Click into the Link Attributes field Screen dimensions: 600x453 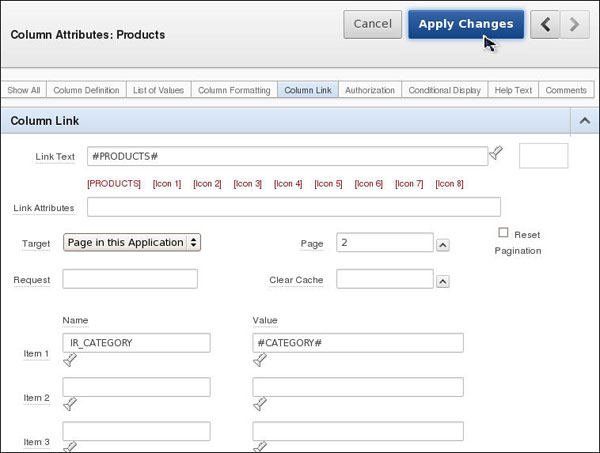tap(293, 207)
